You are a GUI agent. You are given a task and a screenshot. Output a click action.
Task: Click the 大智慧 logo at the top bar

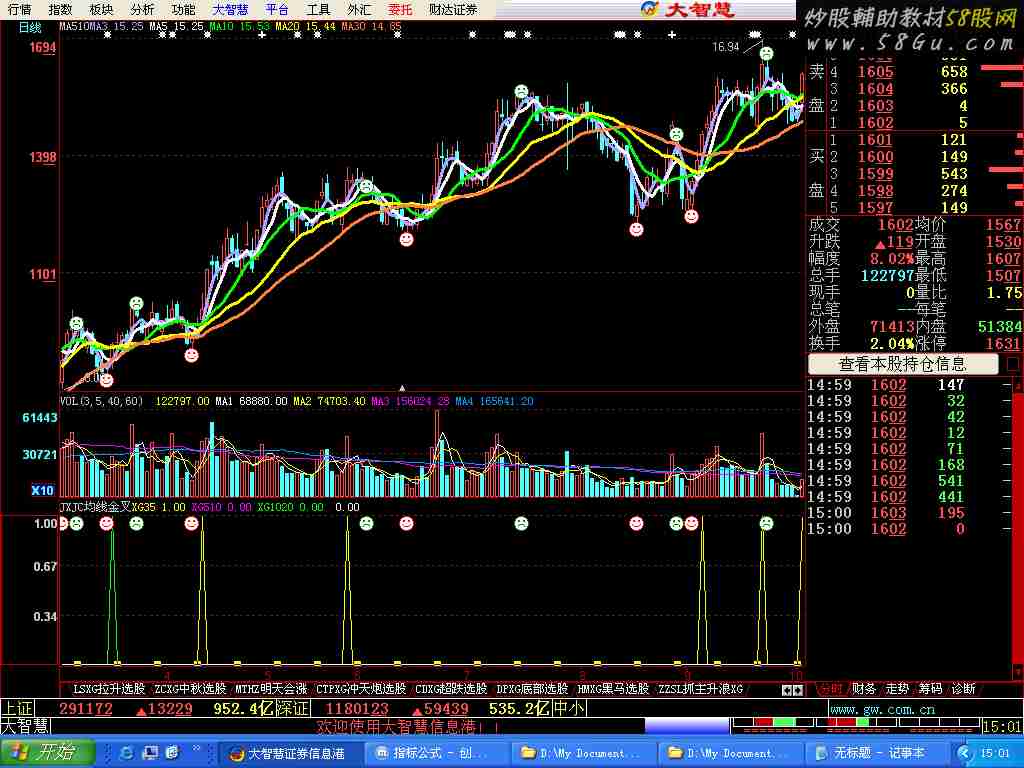(x=688, y=9)
